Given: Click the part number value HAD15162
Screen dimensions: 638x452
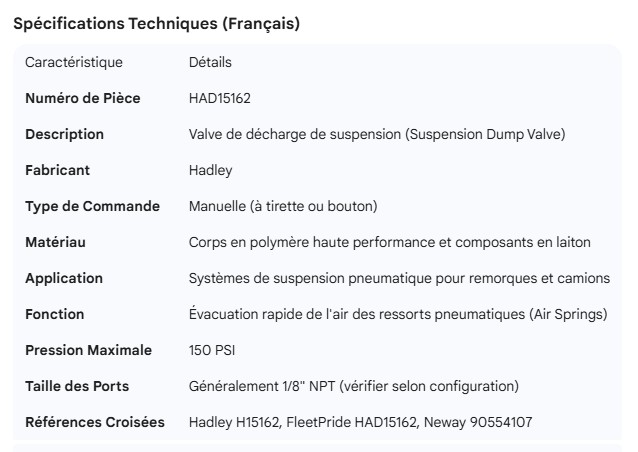Looking at the screenshot, I should (220, 98).
